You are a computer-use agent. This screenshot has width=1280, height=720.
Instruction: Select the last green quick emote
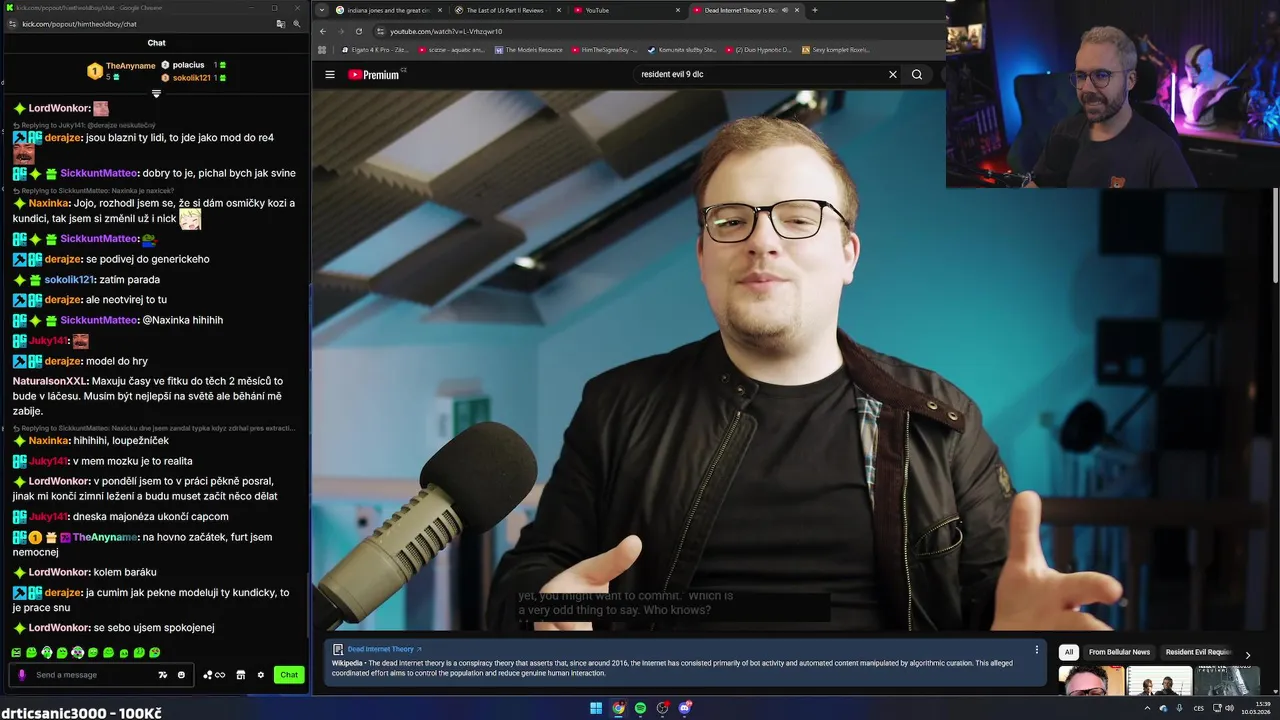pos(155,653)
